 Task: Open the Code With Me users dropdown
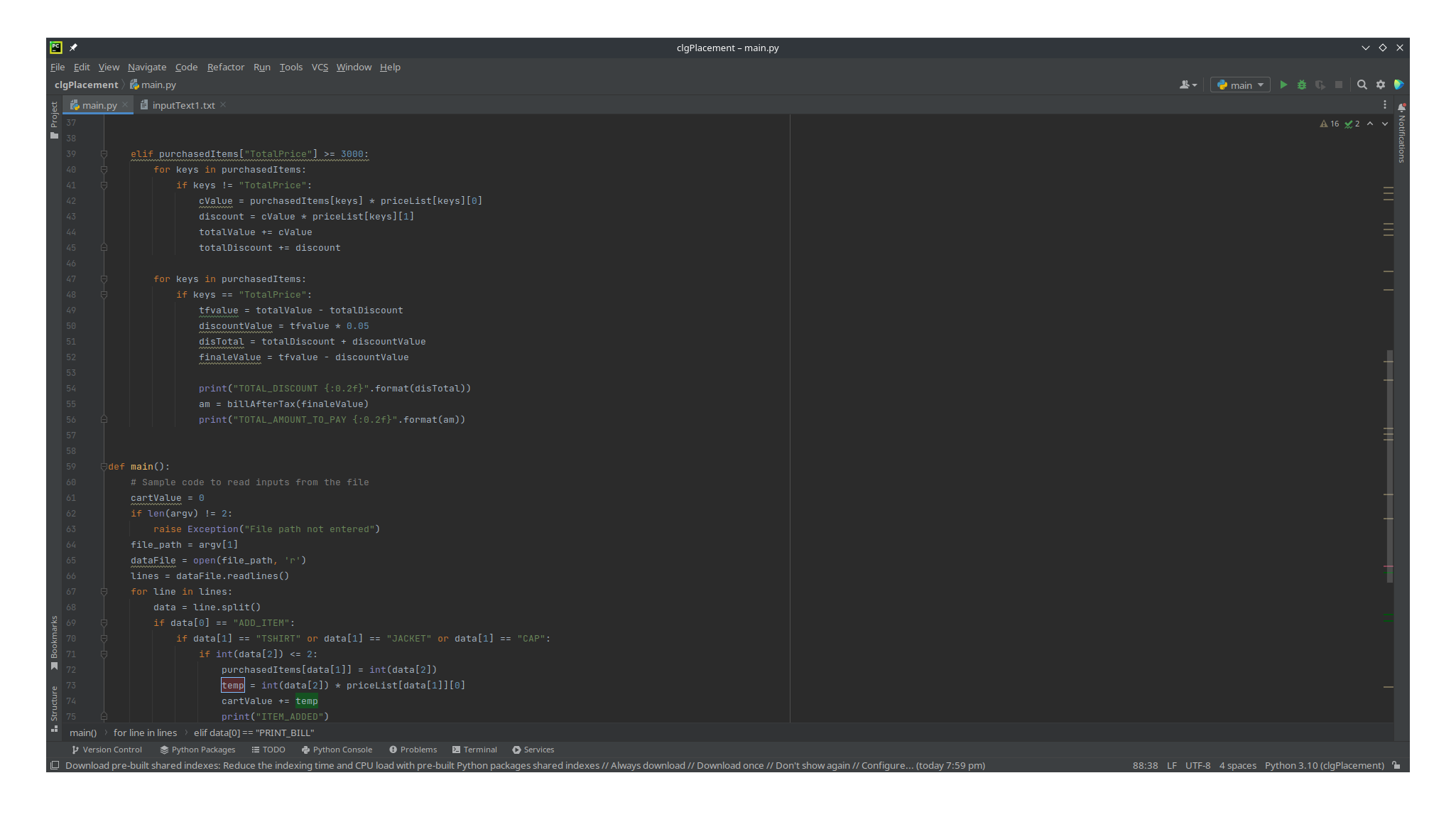pos(1187,85)
